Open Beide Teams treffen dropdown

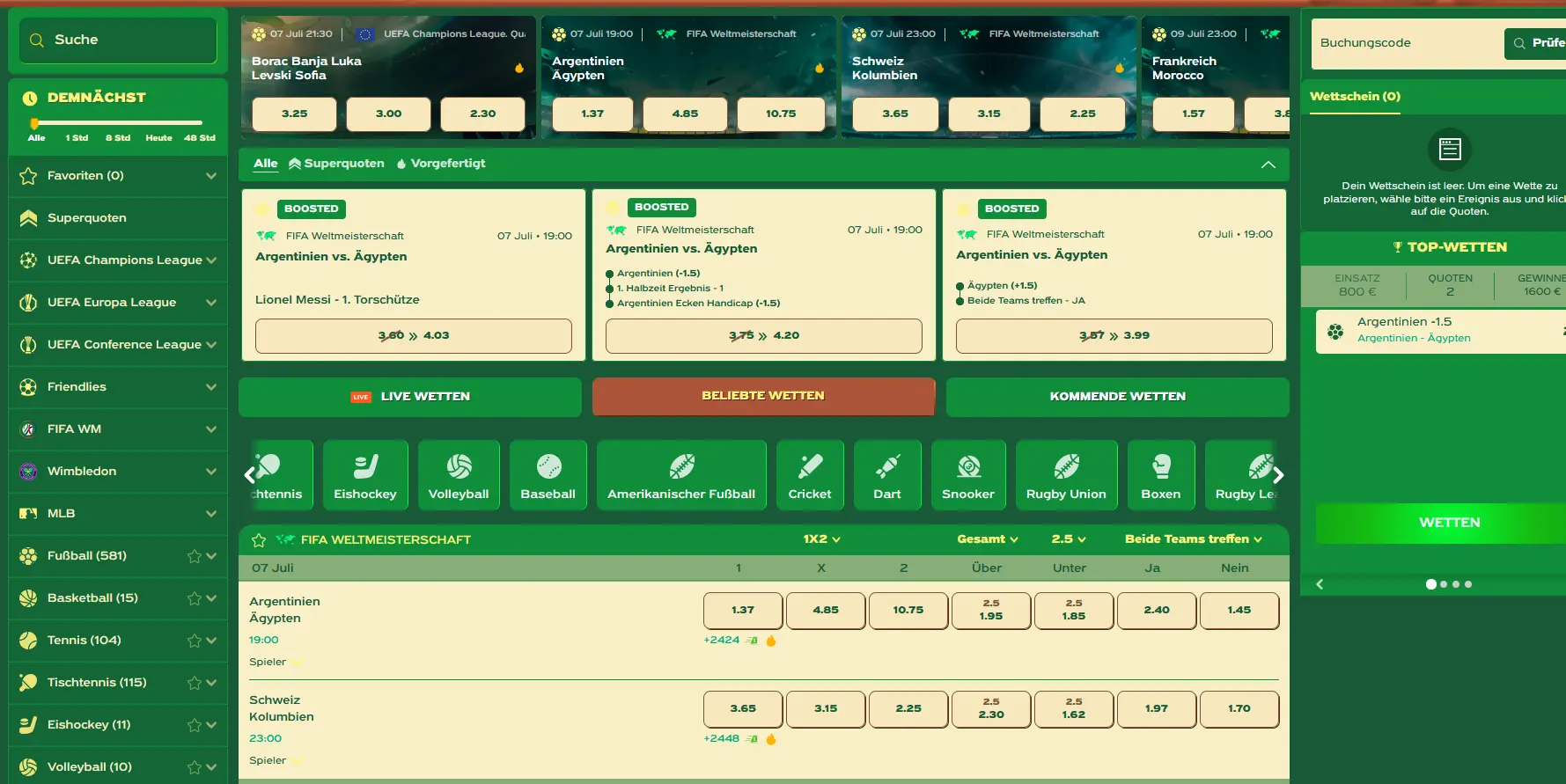[1194, 539]
